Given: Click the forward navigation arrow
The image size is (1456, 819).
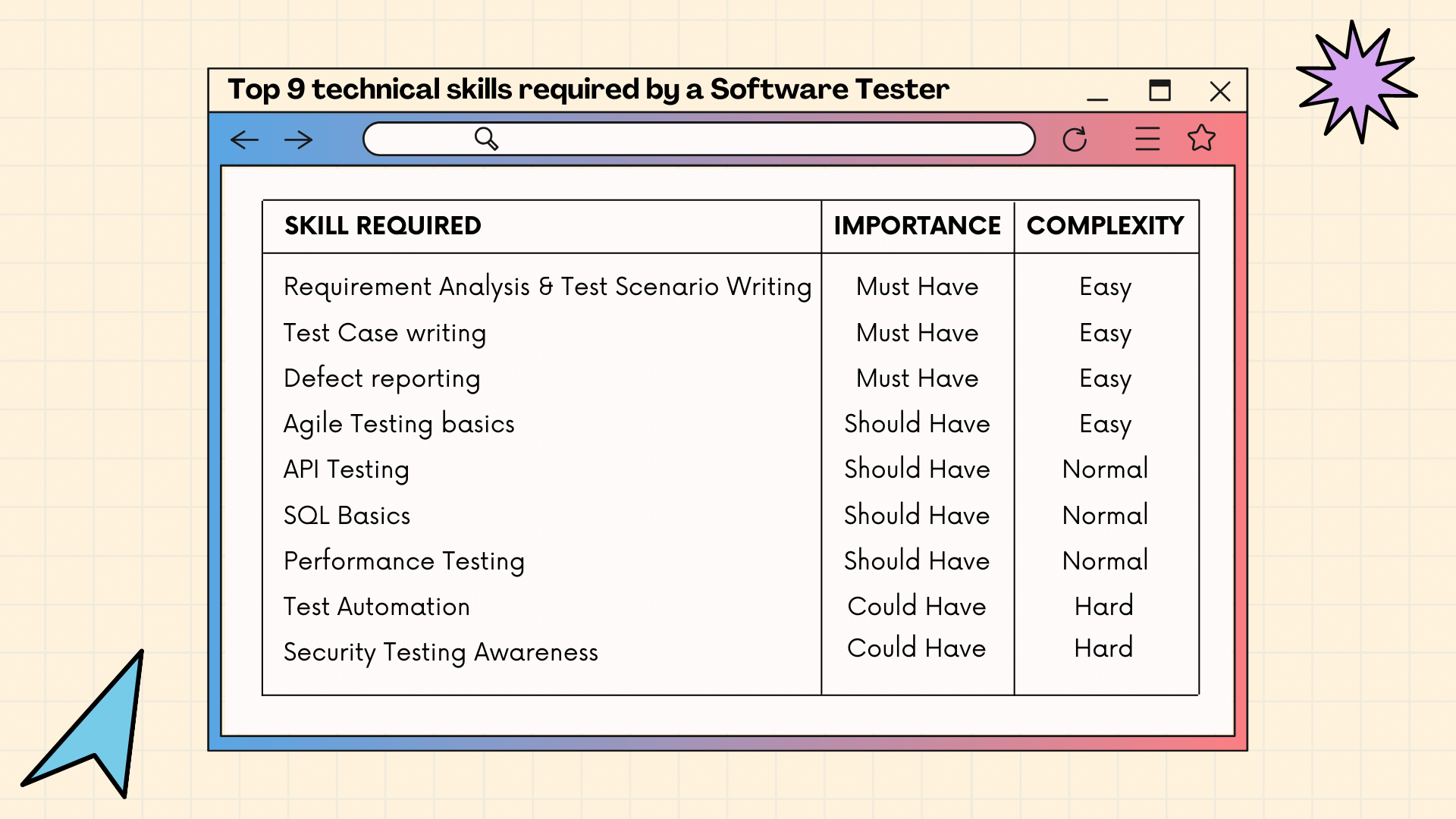Looking at the screenshot, I should click(x=299, y=140).
